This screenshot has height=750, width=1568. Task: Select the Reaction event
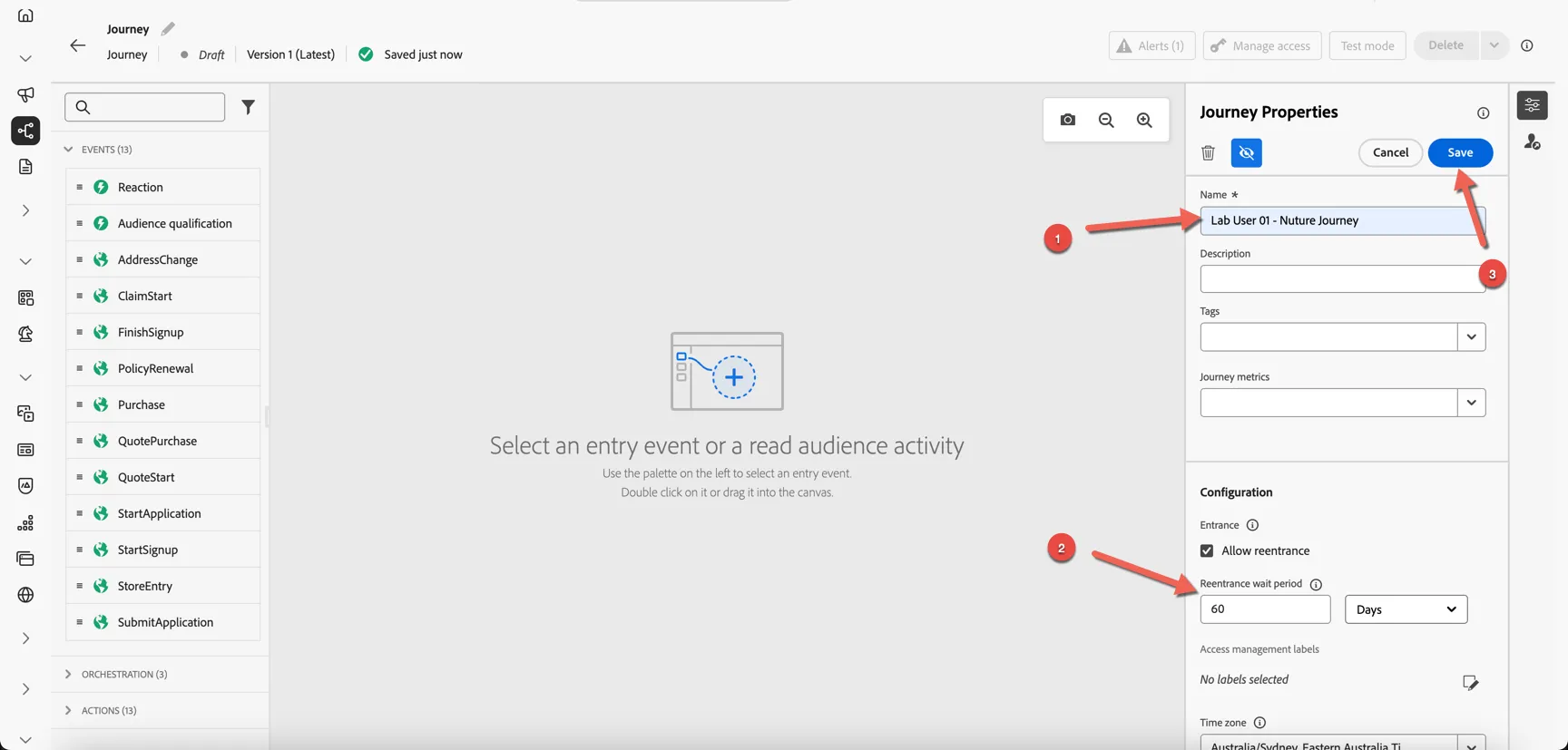[163, 187]
